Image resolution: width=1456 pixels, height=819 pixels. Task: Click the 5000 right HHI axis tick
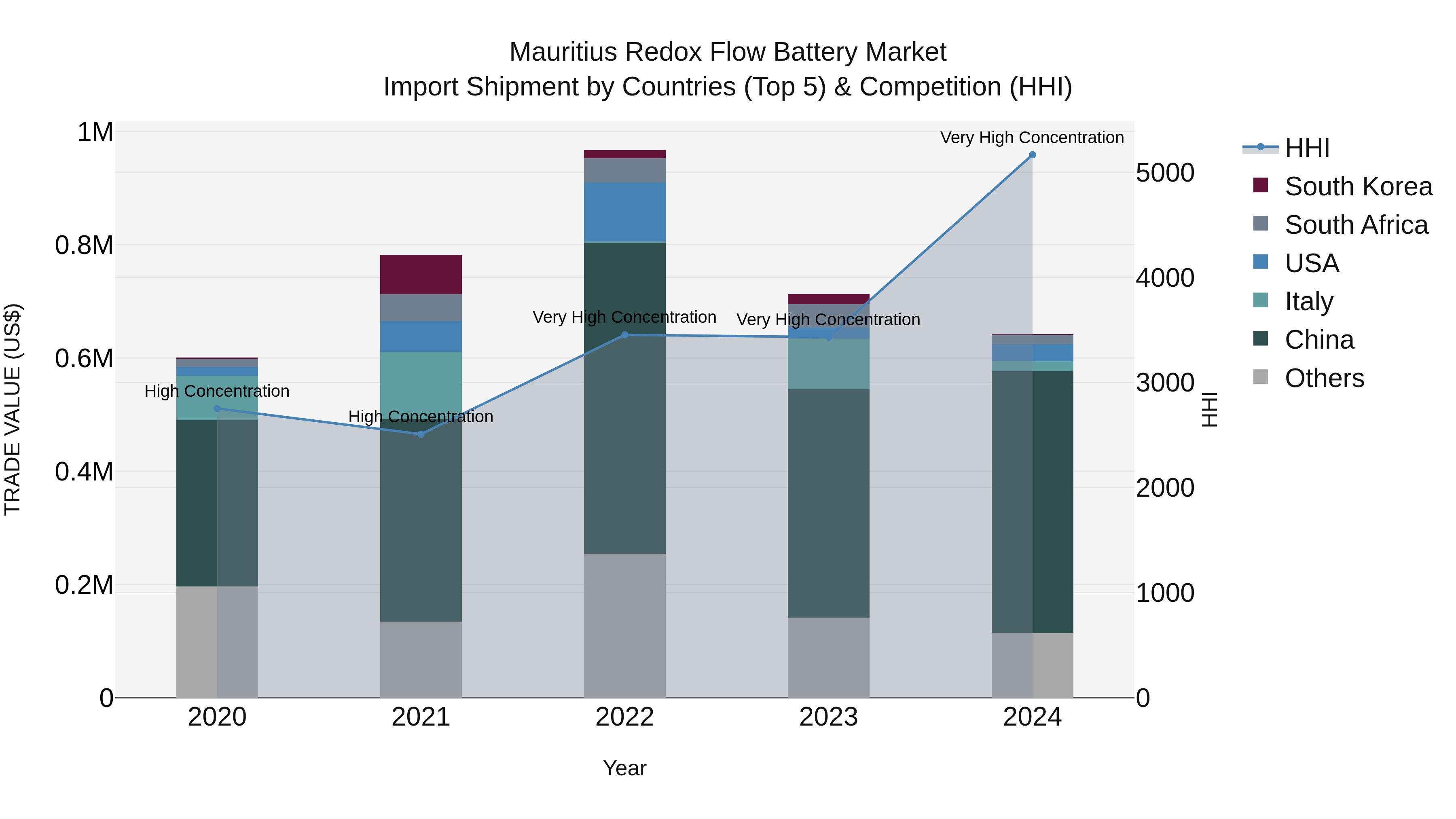(1166, 172)
